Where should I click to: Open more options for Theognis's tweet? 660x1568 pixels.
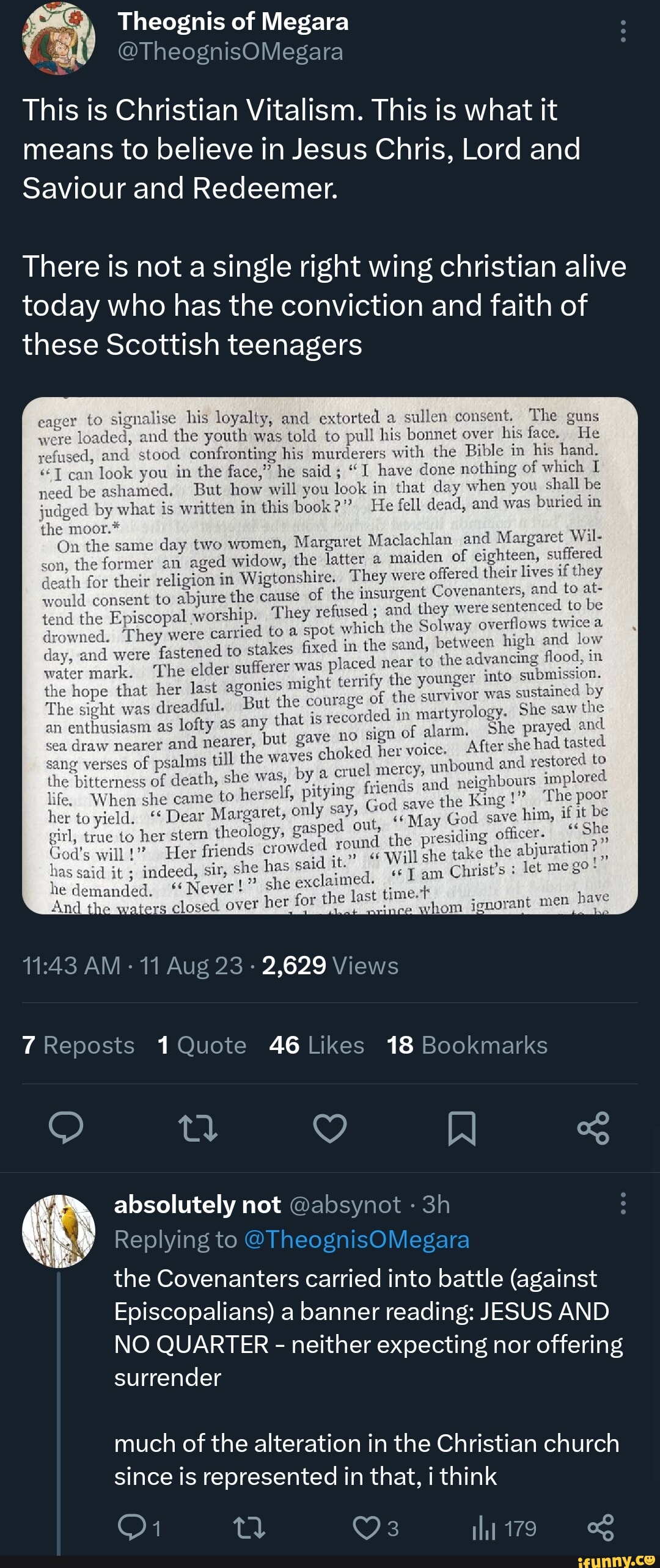pyautogui.click(x=623, y=31)
